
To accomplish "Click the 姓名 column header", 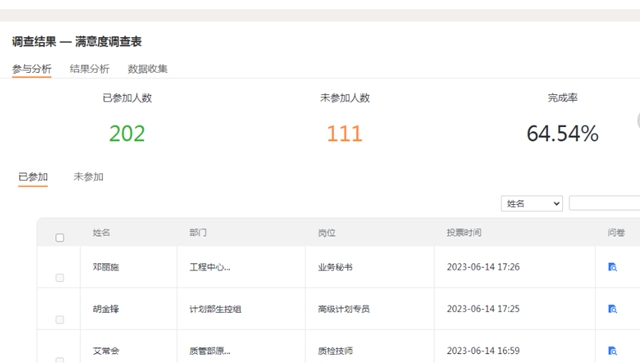I will 101,233.
